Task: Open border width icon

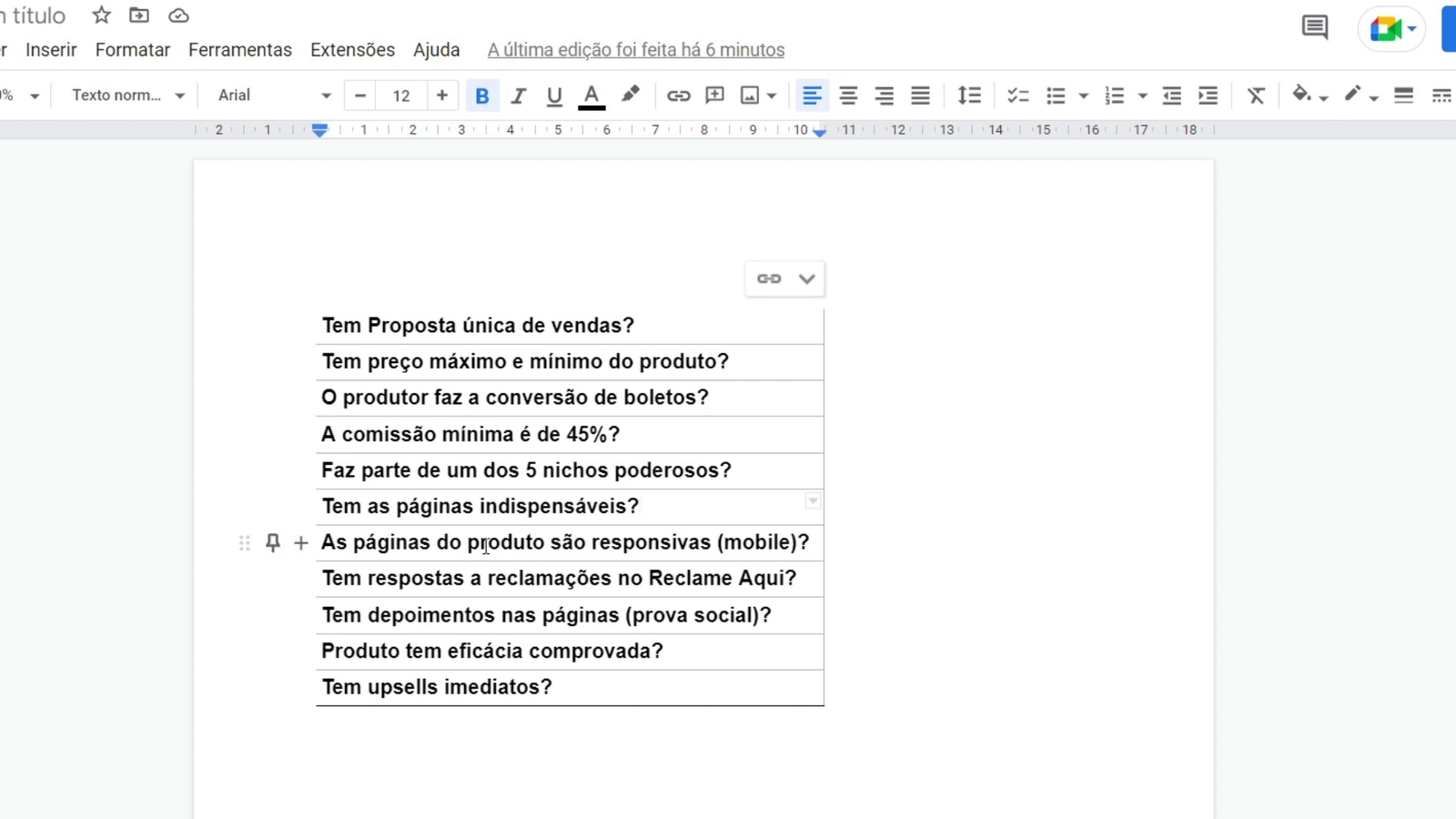Action: coord(1404,96)
